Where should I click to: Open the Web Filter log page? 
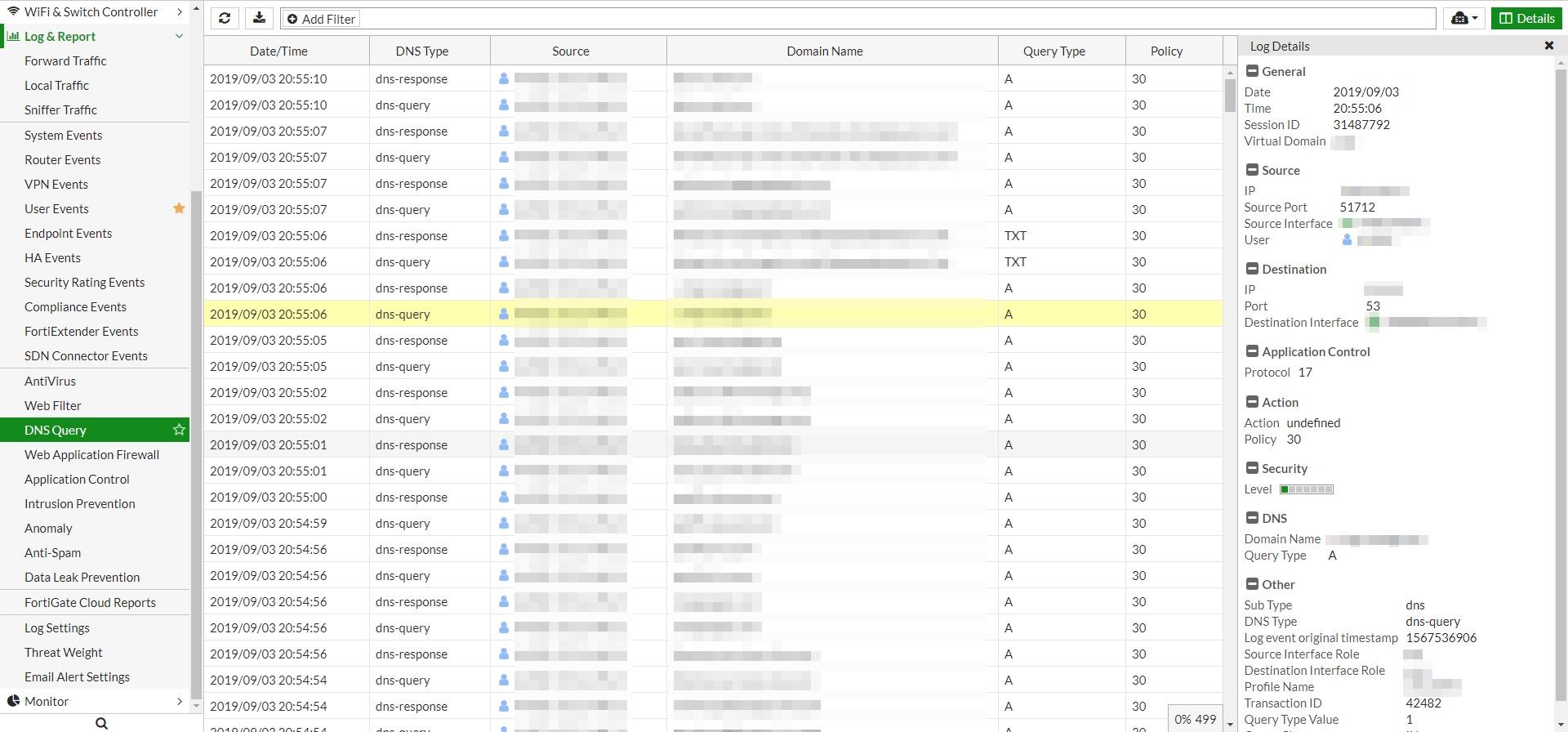[x=53, y=405]
